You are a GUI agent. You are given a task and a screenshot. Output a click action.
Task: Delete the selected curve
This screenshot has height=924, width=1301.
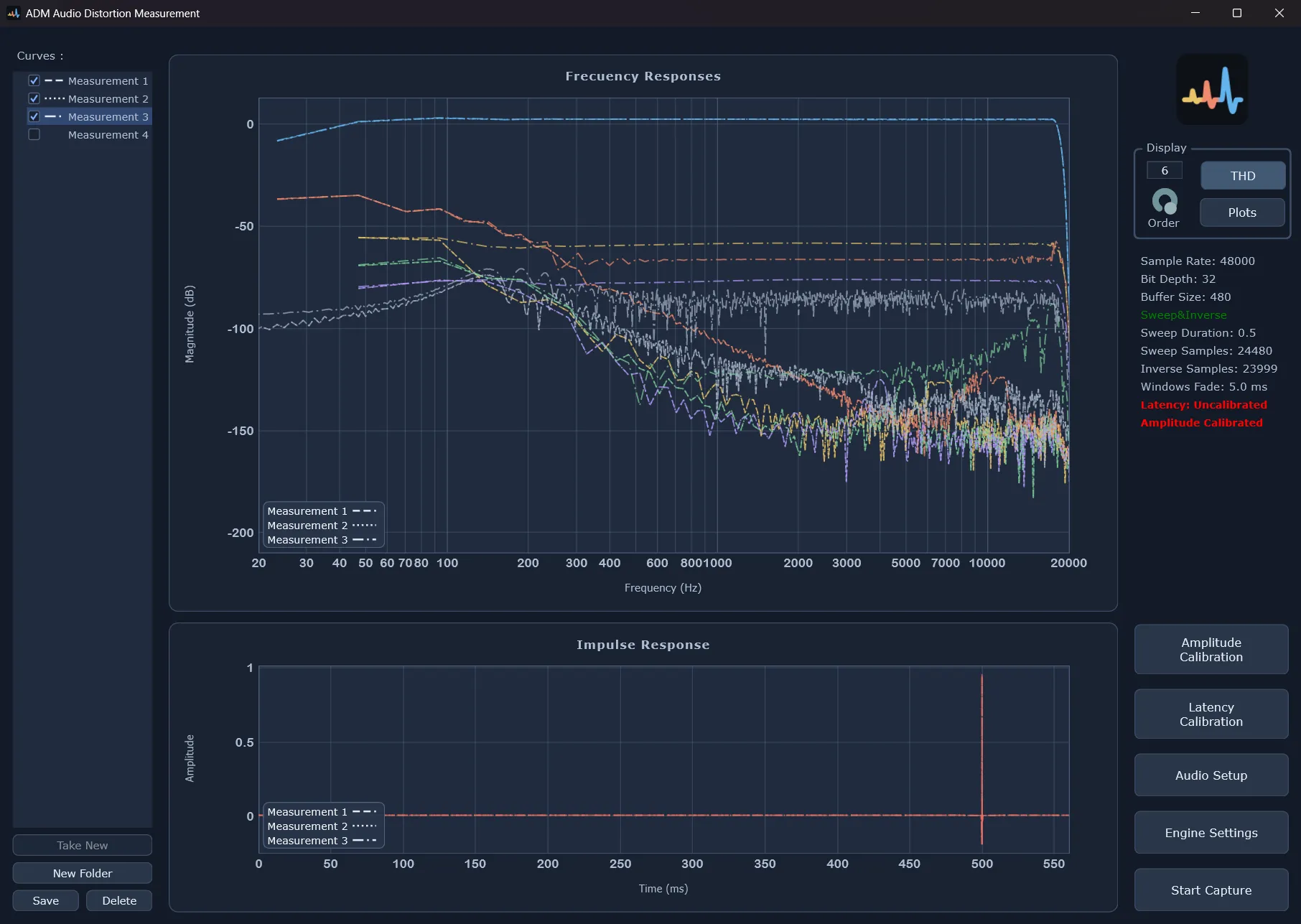(x=119, y=900)
